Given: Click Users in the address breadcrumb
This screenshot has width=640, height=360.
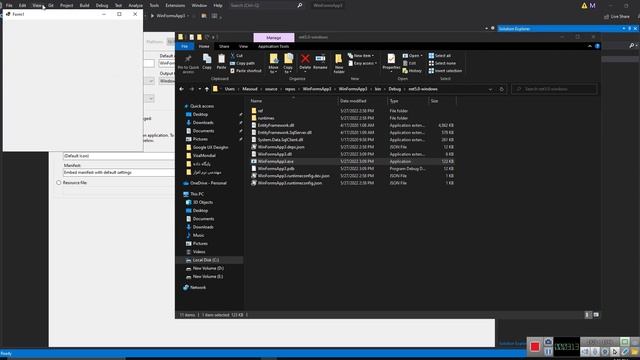Looking at the screenshot, I should 230,89.
